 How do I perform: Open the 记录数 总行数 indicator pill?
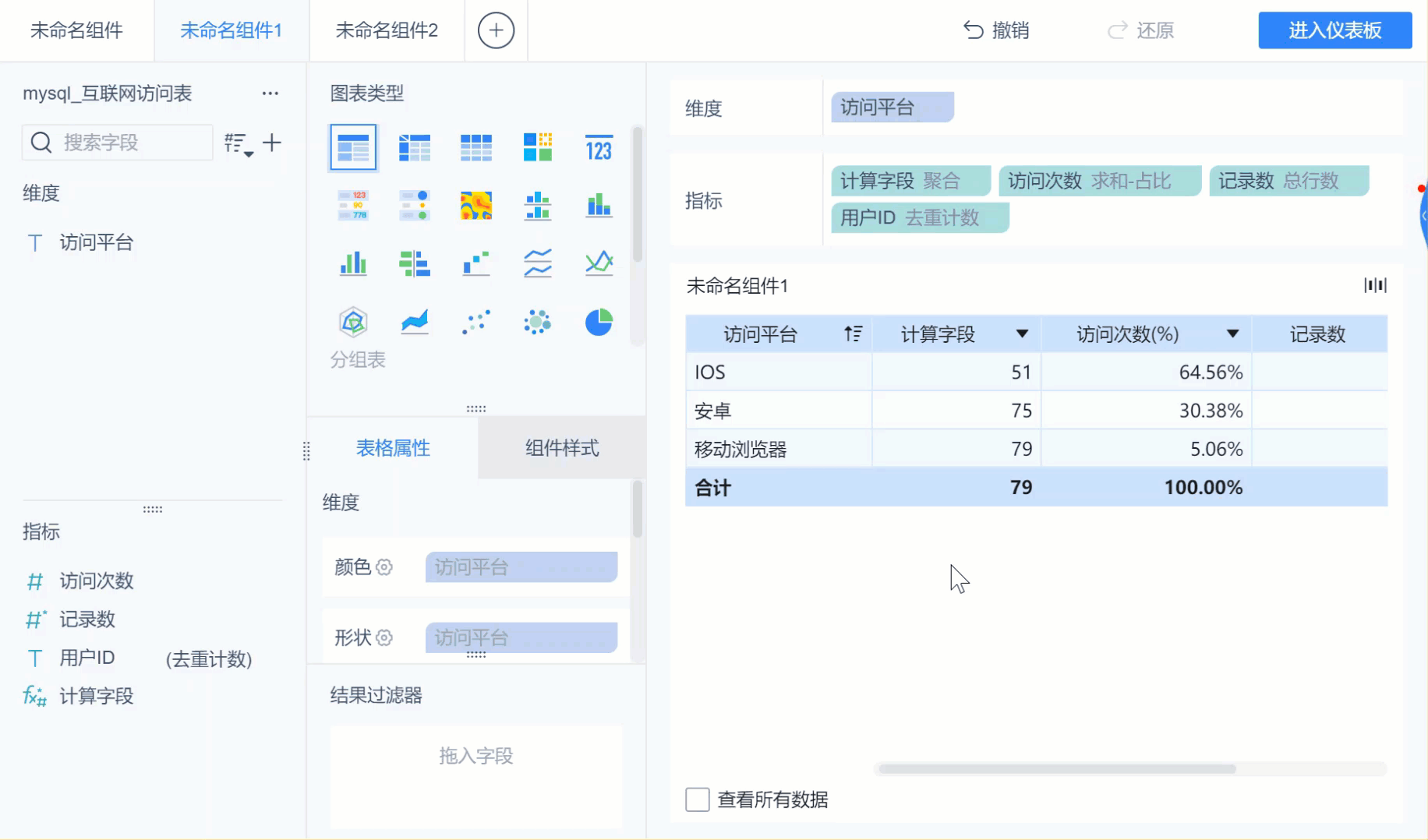[x=1289, y=181]
